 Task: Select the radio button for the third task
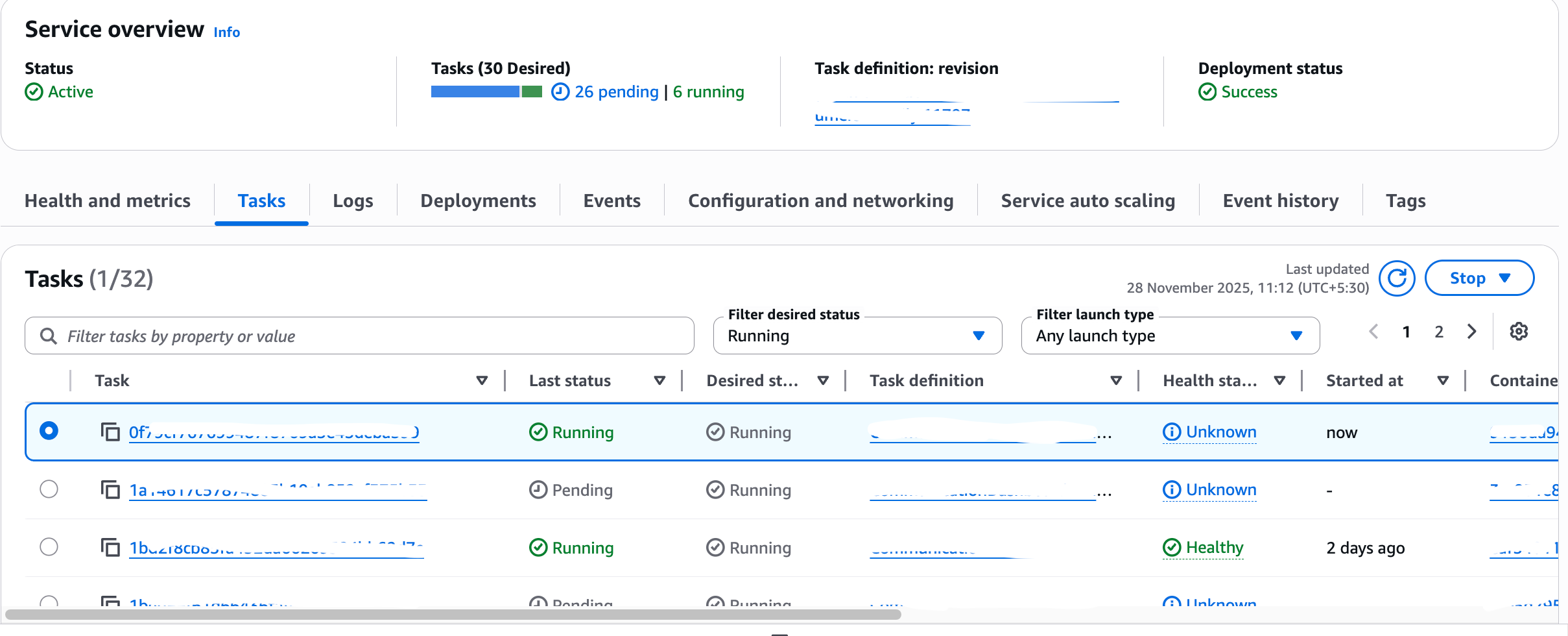coord(50,546)
